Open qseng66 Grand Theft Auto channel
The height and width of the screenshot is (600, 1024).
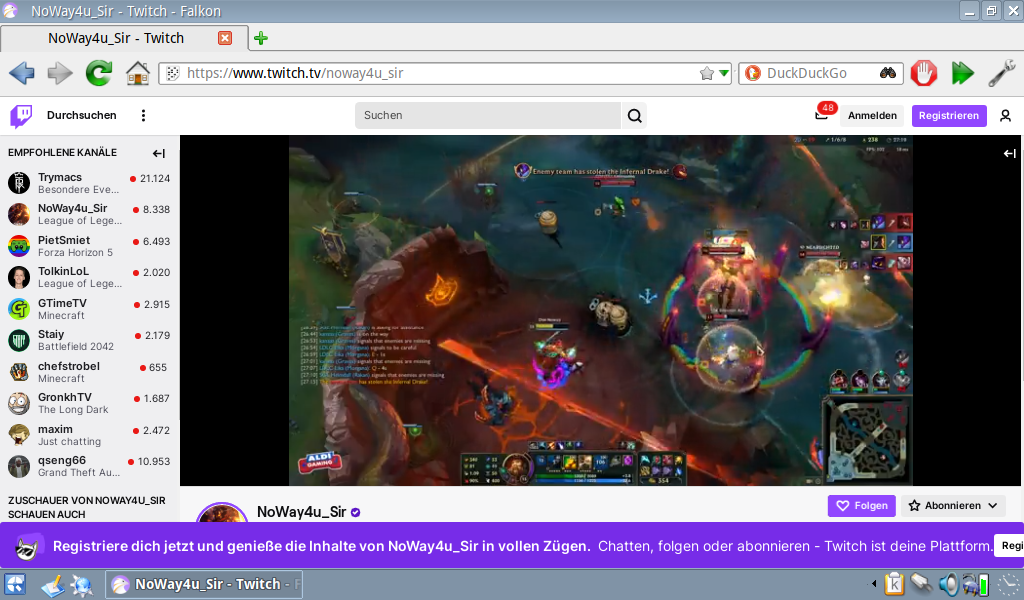point(89,466)
